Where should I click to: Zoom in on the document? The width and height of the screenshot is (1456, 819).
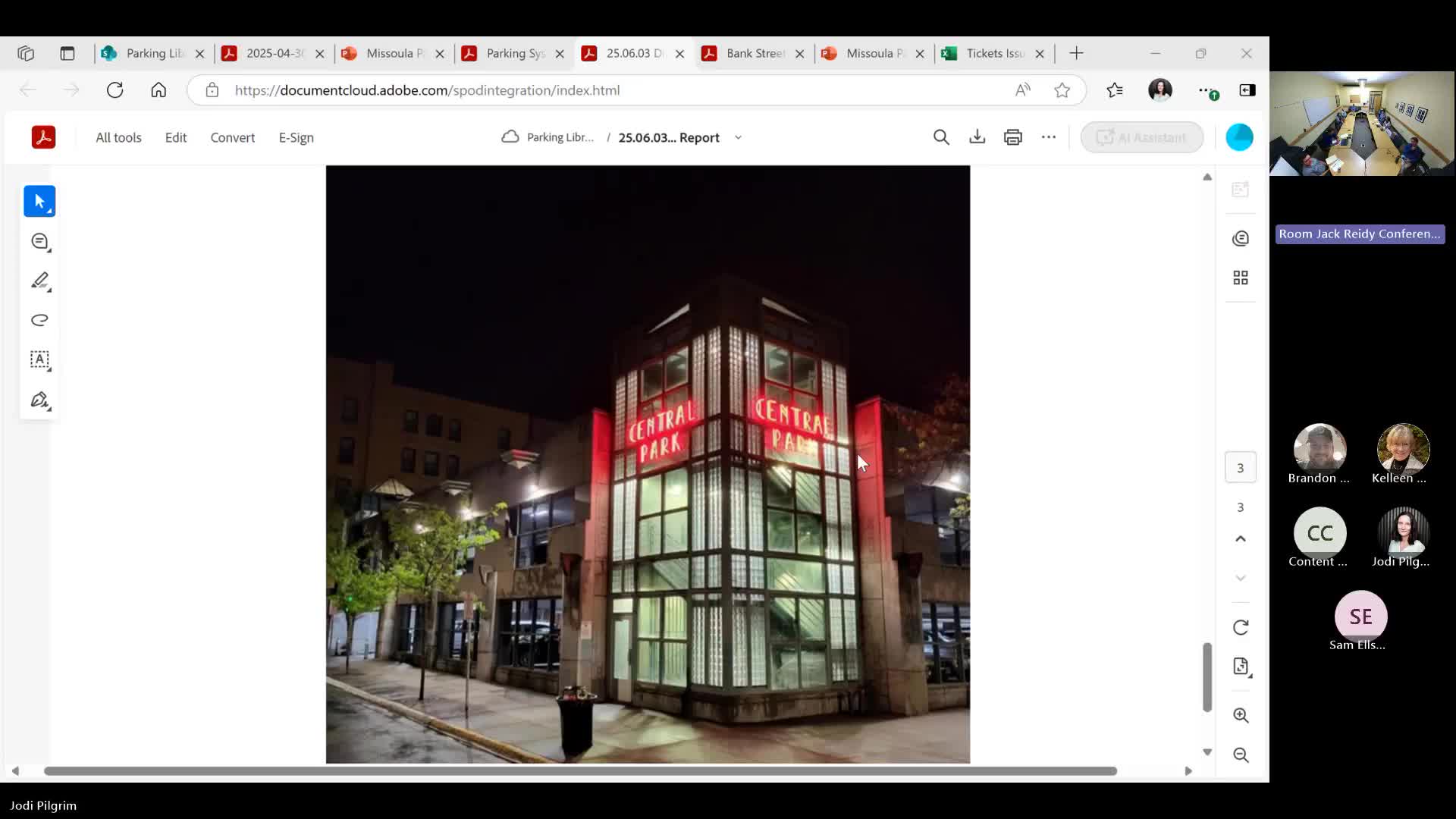pos(1241,715)
